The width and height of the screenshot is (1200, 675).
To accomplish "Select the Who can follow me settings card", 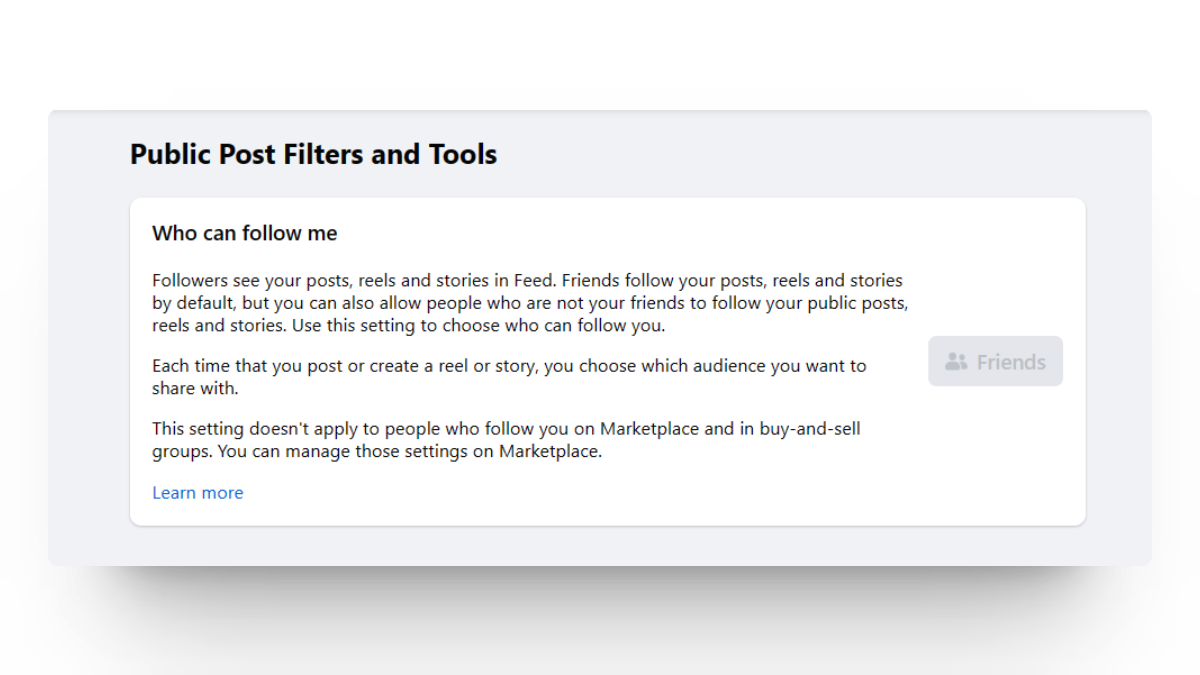I will [608, 360].
